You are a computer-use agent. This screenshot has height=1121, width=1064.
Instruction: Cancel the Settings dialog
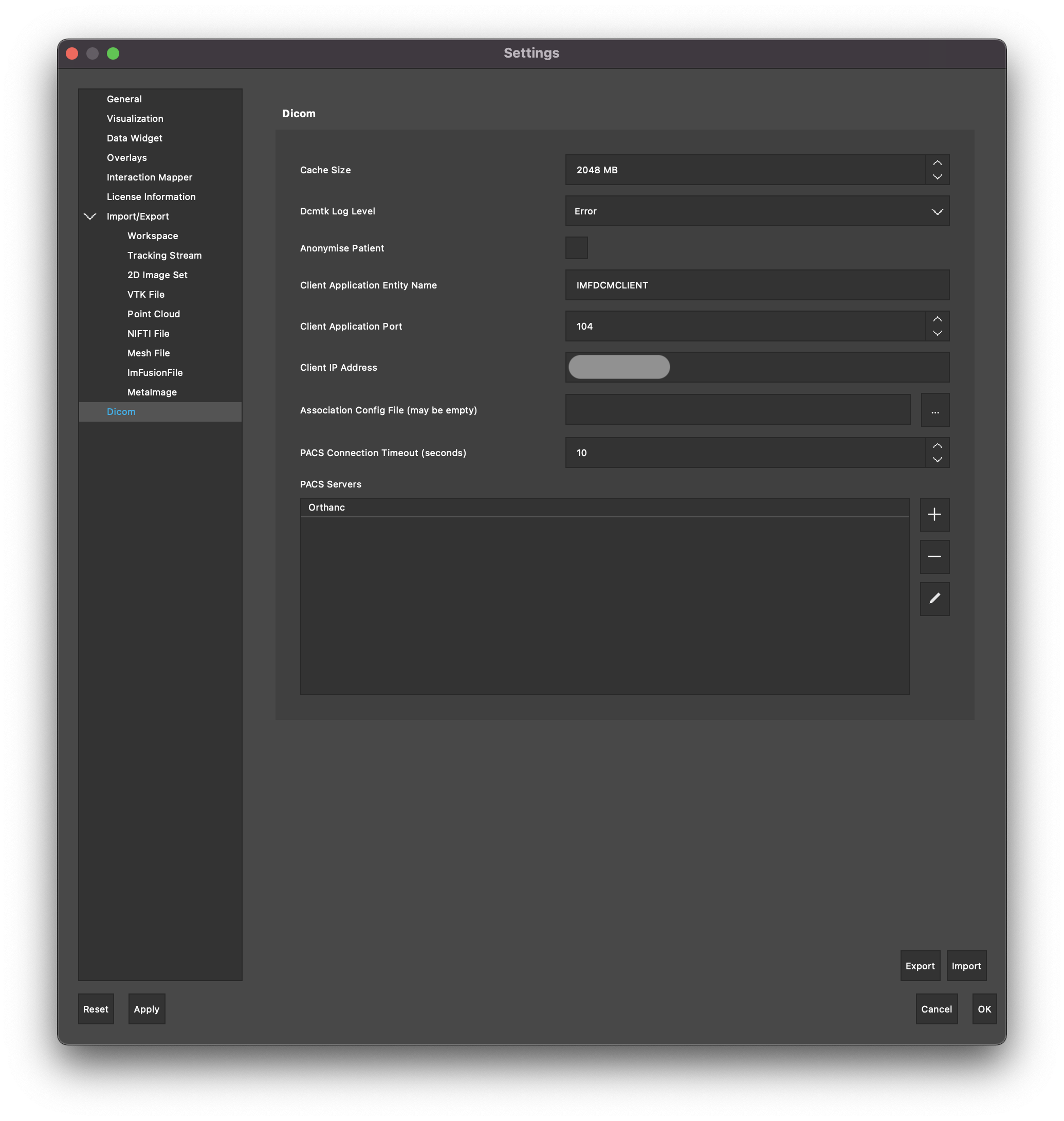pos(937,1009)
